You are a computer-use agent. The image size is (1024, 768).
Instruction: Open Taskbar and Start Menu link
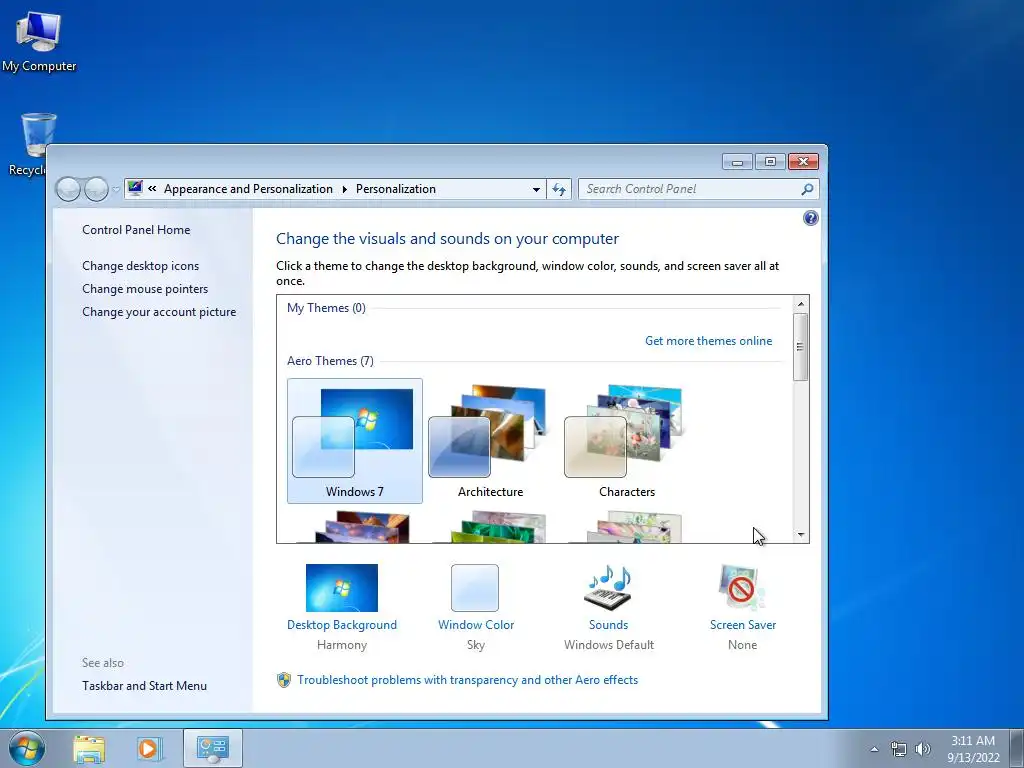[x=144, y=686]
